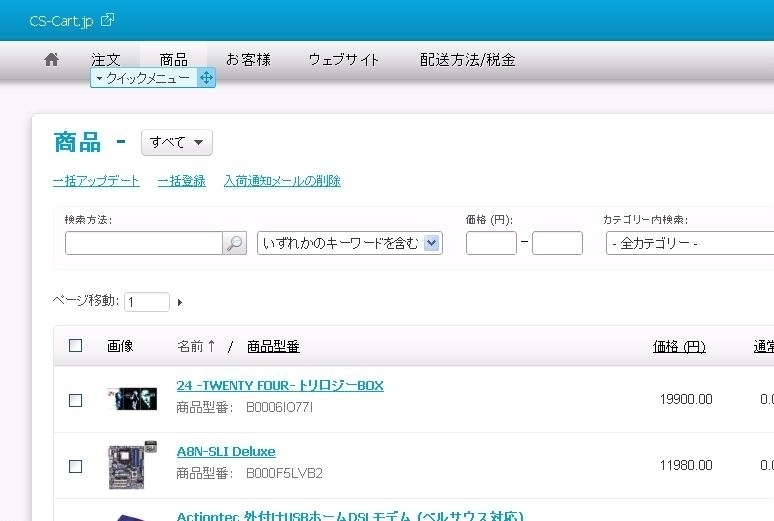This screenshot has width=774, height=521.
Task: Expand the すべて filter dropdown
Action: click(x=177, y=143)
